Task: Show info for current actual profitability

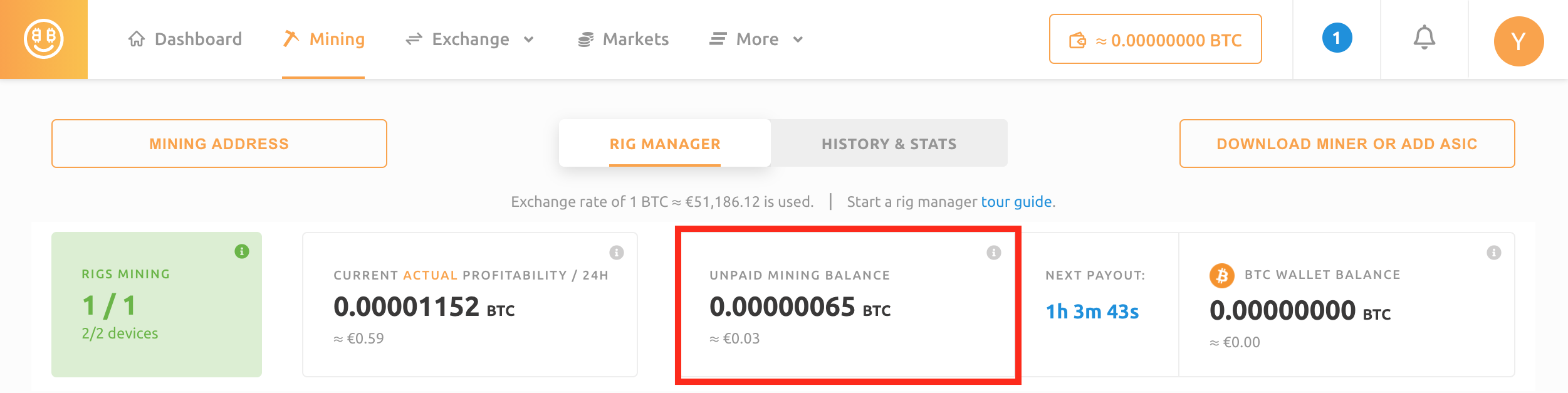Action: click(x=617, y=253)
